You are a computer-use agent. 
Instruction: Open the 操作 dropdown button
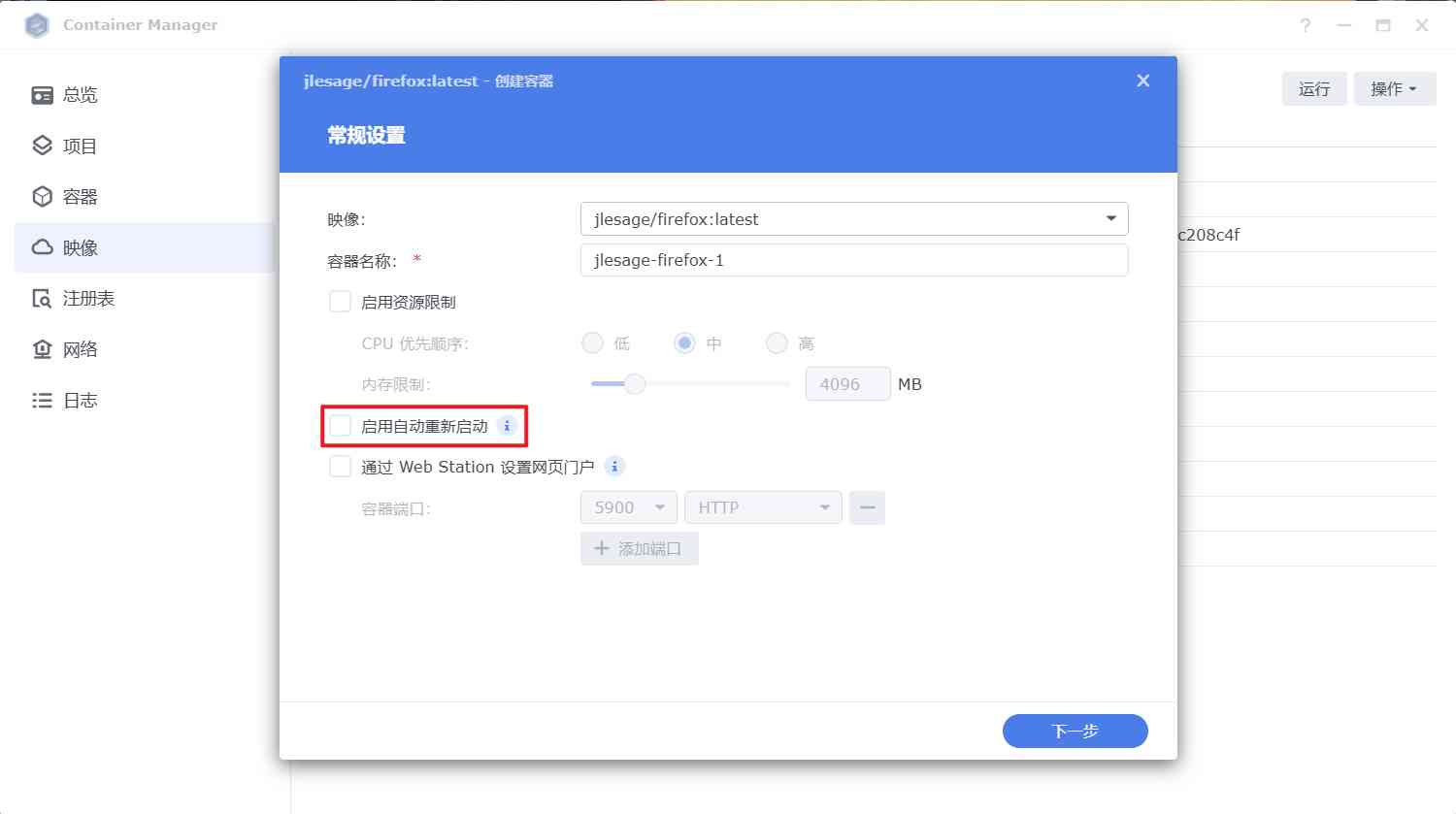[x=1395, y=89]
